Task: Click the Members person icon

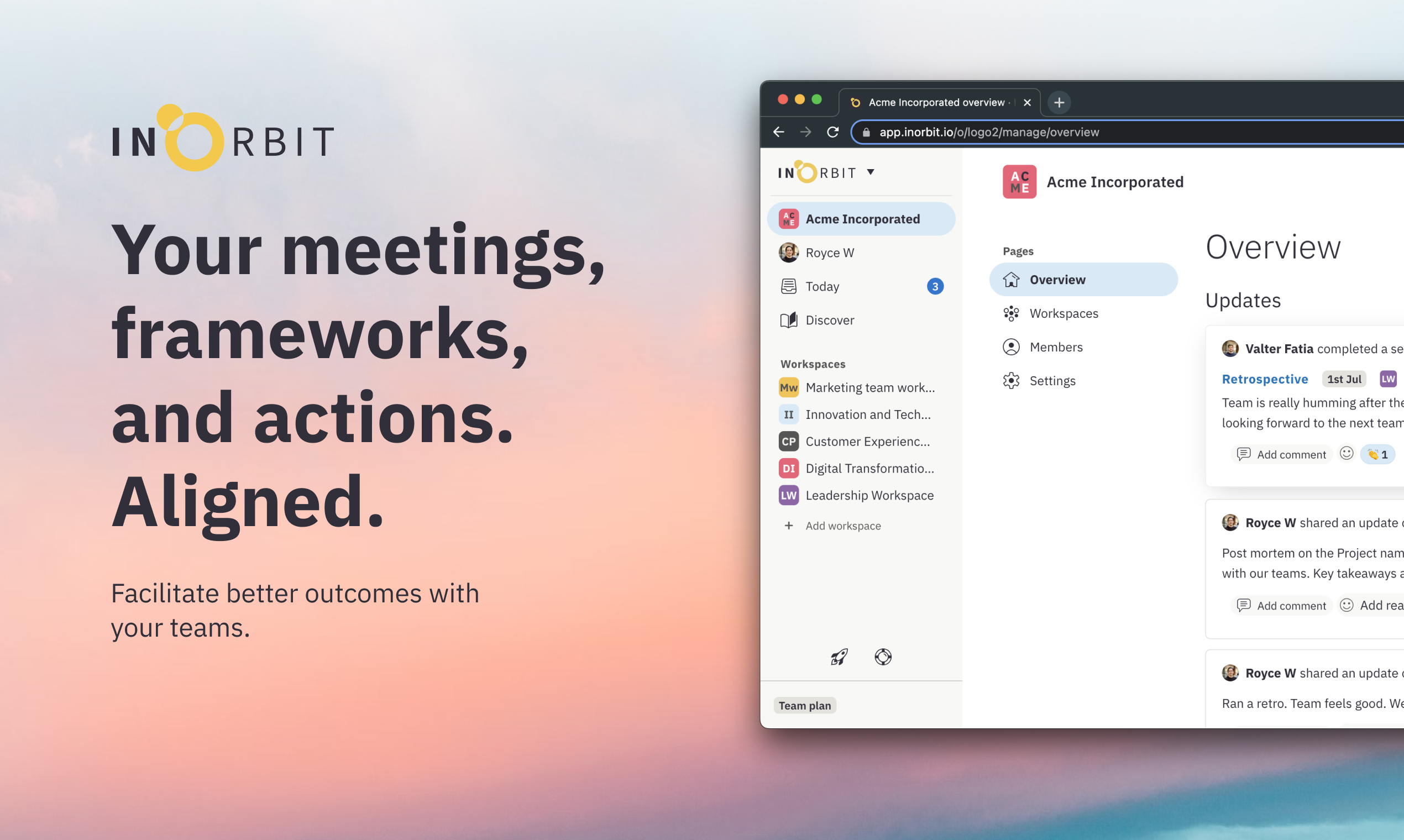Action: [1011, 347]
